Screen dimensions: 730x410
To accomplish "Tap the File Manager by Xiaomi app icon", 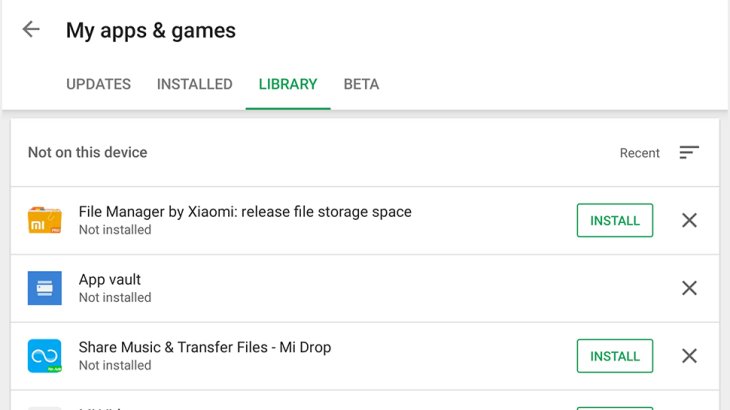I will click(45, 220).
